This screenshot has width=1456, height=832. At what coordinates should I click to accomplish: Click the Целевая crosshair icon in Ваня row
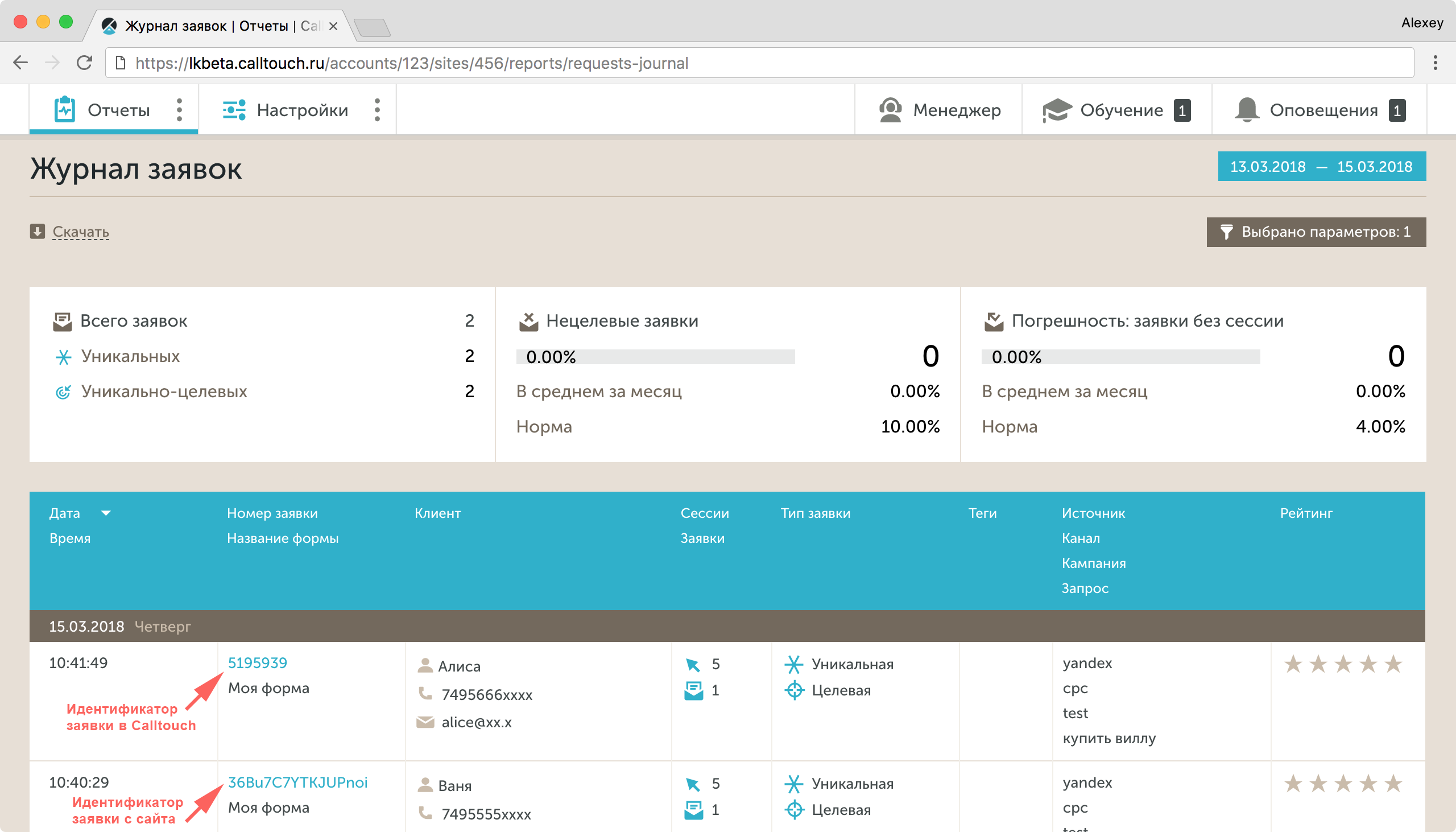(793, 810)
